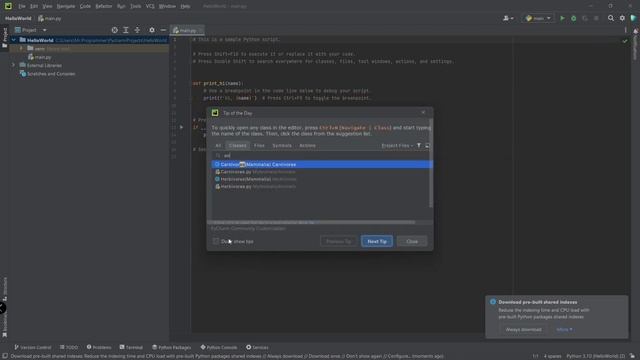The width and height of the screenshot is (640, 360).
Task: Run the main configuration with the green play icon
Action: pos(562,18)
